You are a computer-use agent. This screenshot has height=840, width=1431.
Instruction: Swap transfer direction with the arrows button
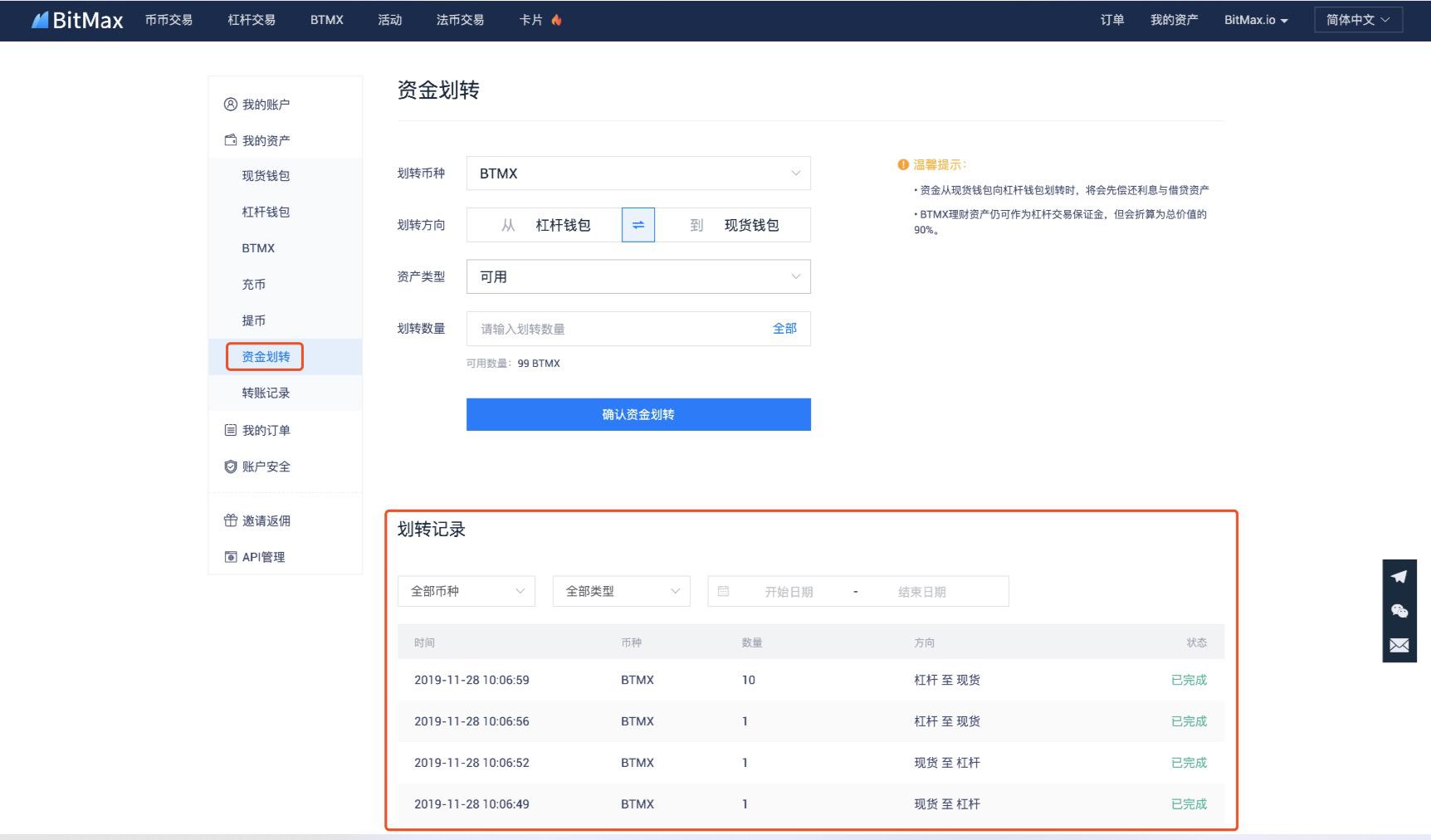638,225
